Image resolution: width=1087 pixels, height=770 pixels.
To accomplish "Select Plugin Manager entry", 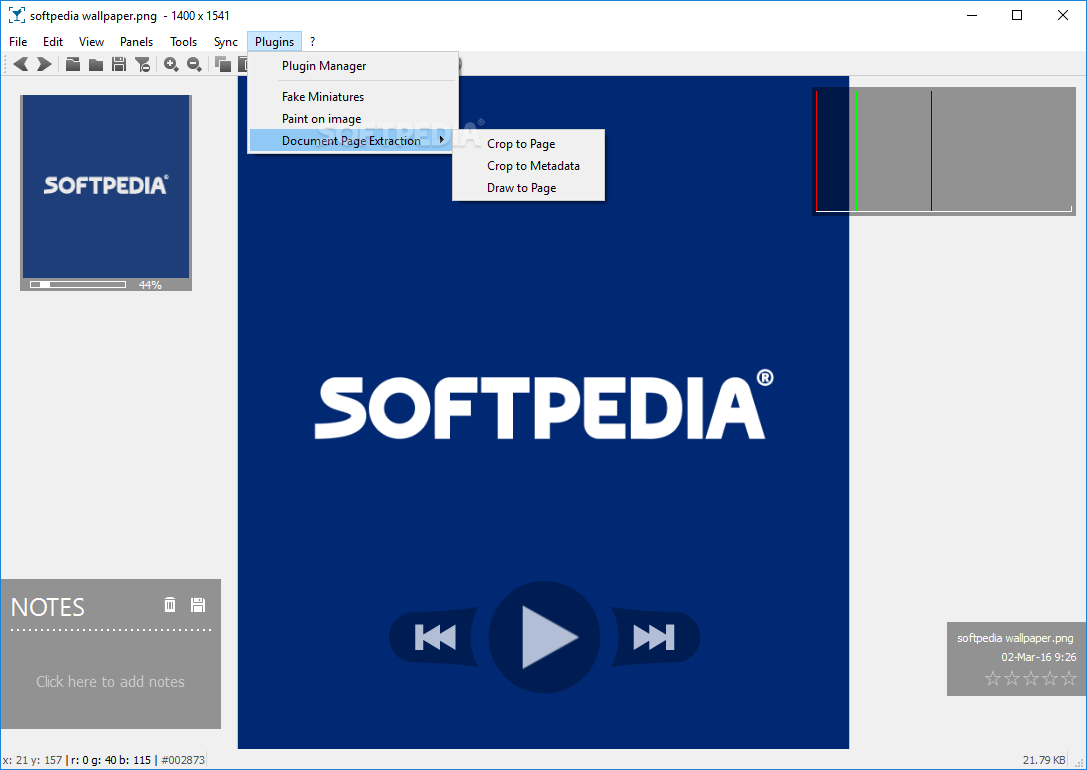I will click(352, 66).
